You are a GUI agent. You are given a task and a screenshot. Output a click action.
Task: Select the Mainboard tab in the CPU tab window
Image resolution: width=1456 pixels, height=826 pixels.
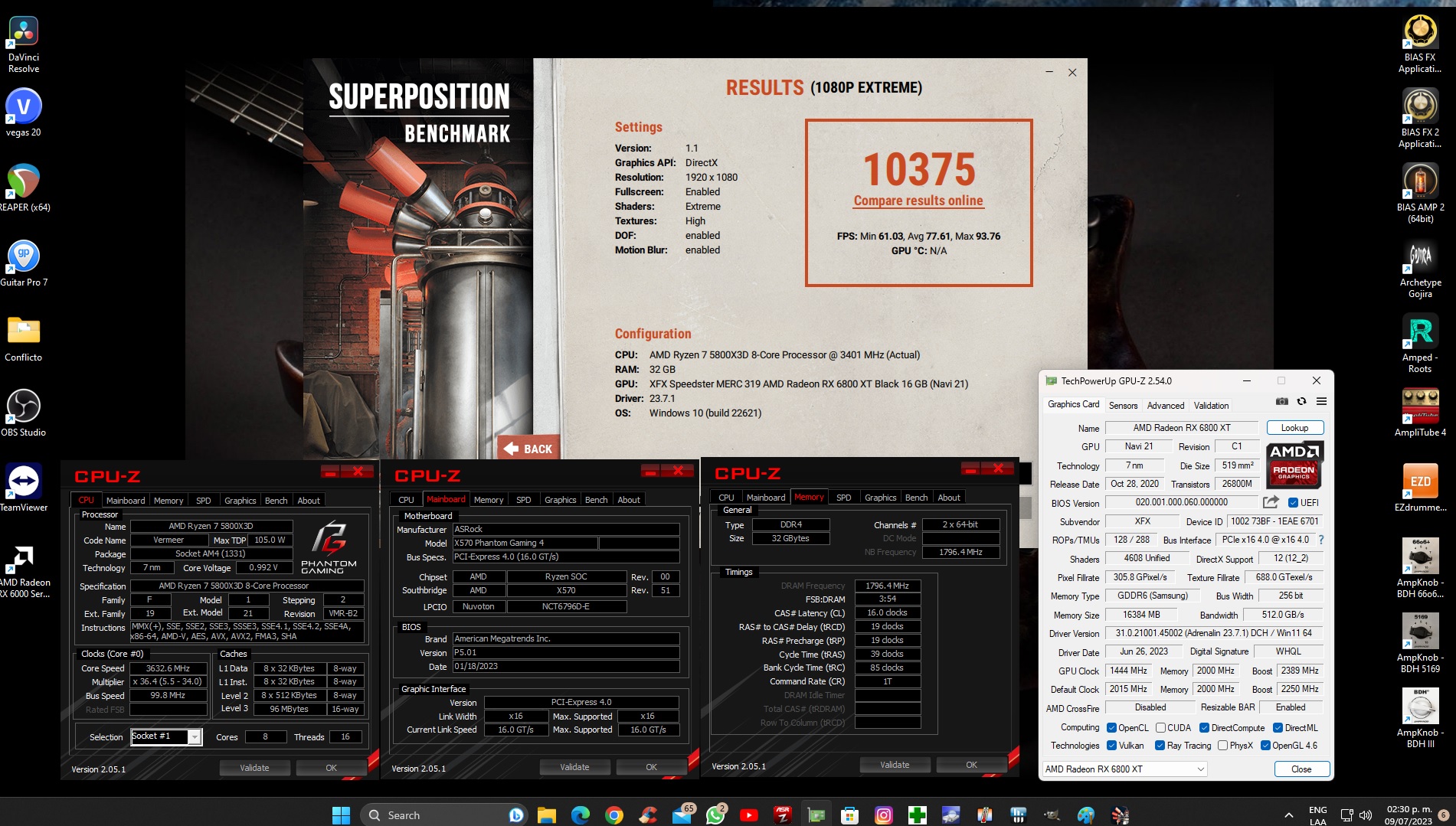126,501
